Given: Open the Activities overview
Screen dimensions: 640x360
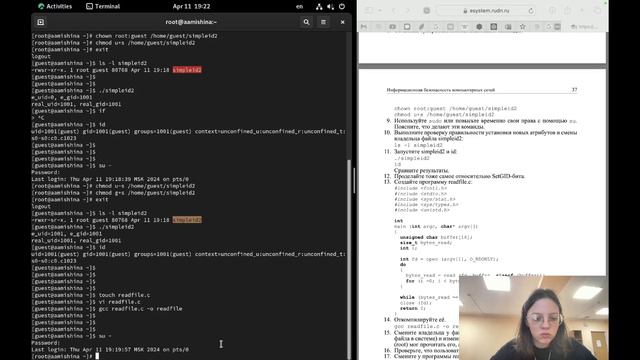Looking at the screenshot, I should pos(55,6).
